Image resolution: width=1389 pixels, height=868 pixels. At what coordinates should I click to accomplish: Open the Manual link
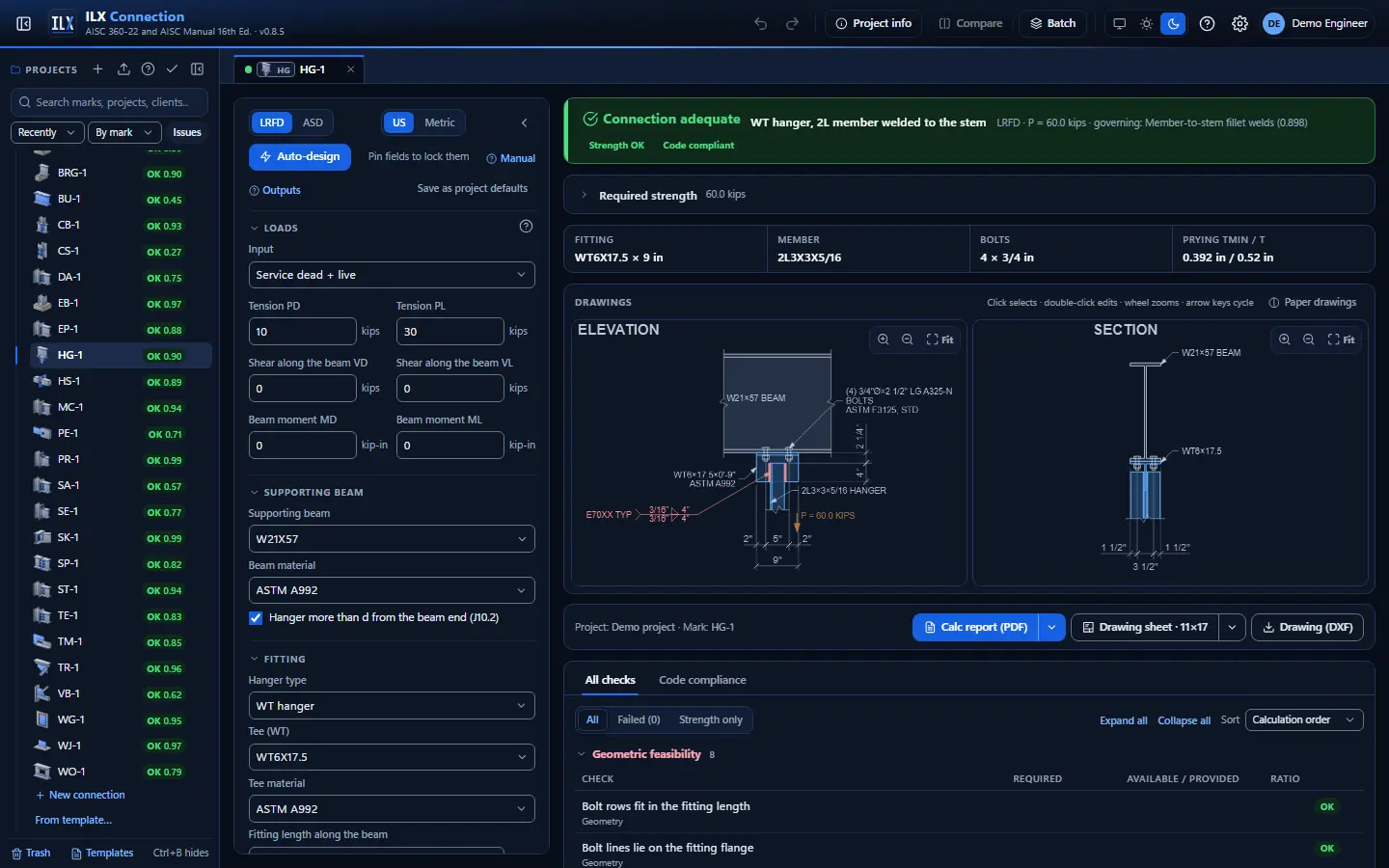[511, 158]
